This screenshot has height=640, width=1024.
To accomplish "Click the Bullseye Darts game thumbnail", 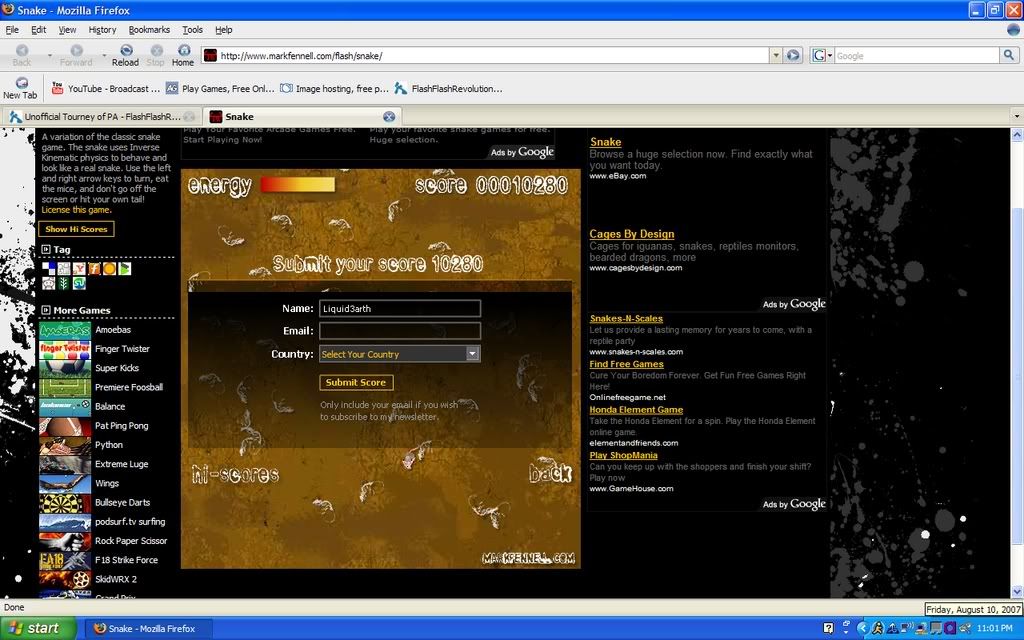I will tap(65, 503).
